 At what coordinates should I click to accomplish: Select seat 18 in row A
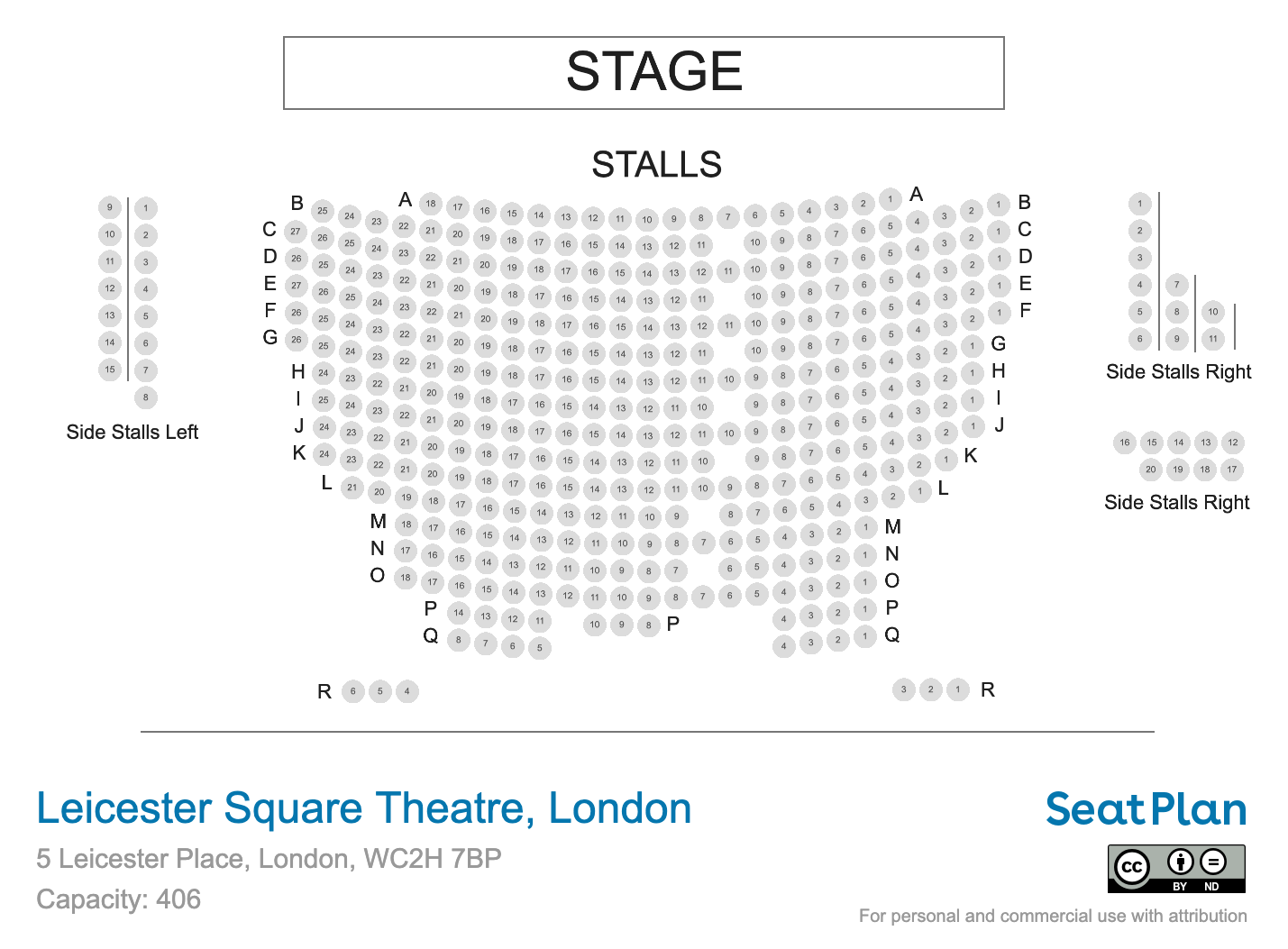pyautogui.click(x=431, y=204)
